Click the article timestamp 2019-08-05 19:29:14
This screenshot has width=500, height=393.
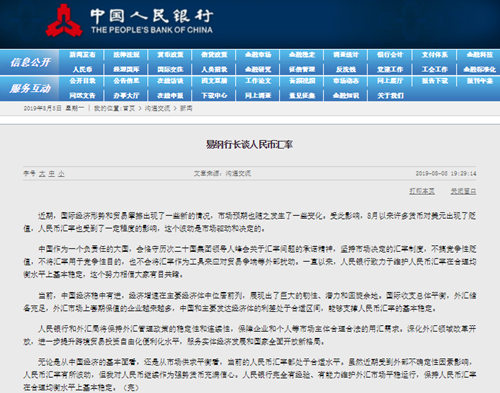click(x=446, y=173)
